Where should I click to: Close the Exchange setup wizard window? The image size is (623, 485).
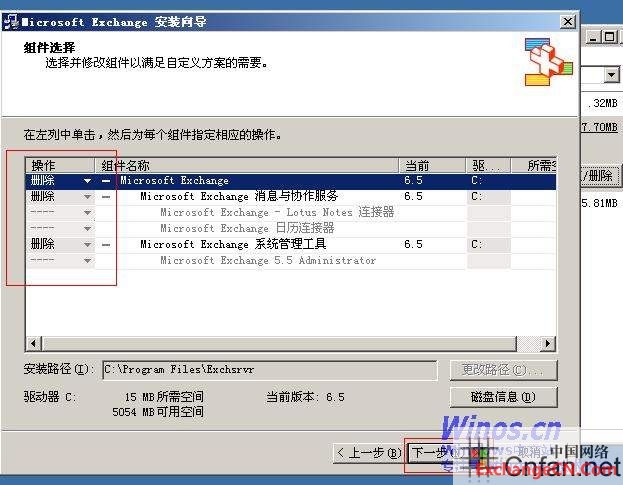click(x=567, y=21)
